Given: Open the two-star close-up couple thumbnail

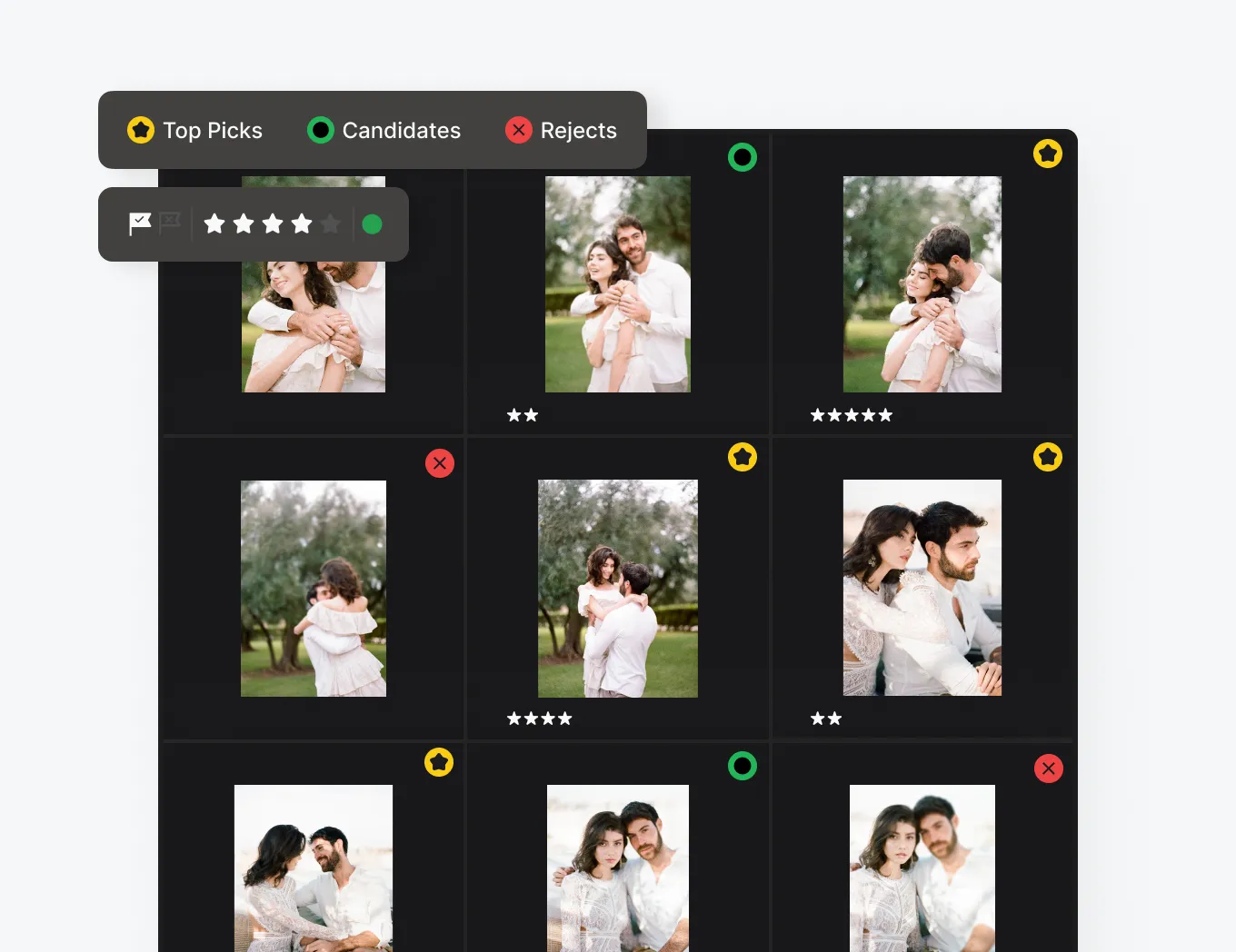Looking at the screenshot, I should point(922,588).
